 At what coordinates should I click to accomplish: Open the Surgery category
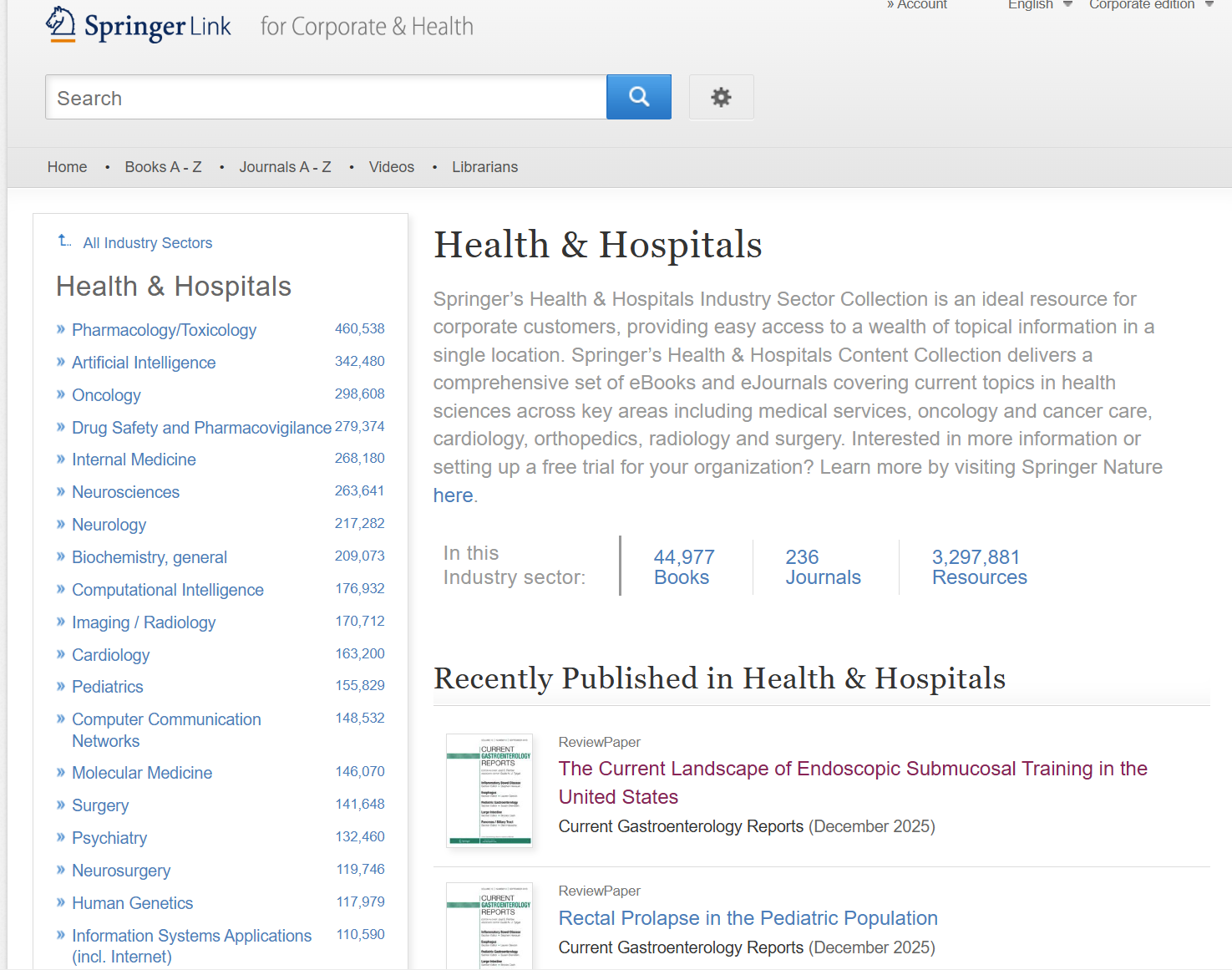pyautogui.click(x=100, y=805)
